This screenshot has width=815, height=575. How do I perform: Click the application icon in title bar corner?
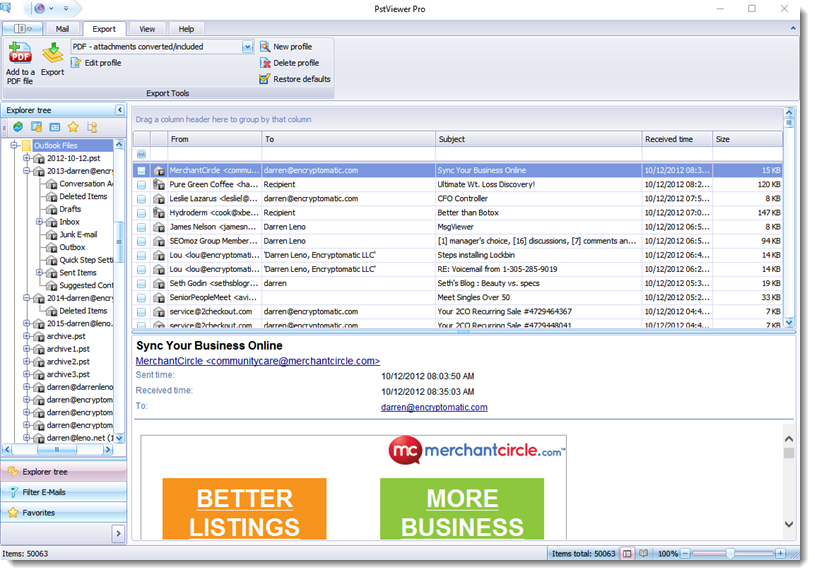tap(5, 8)
